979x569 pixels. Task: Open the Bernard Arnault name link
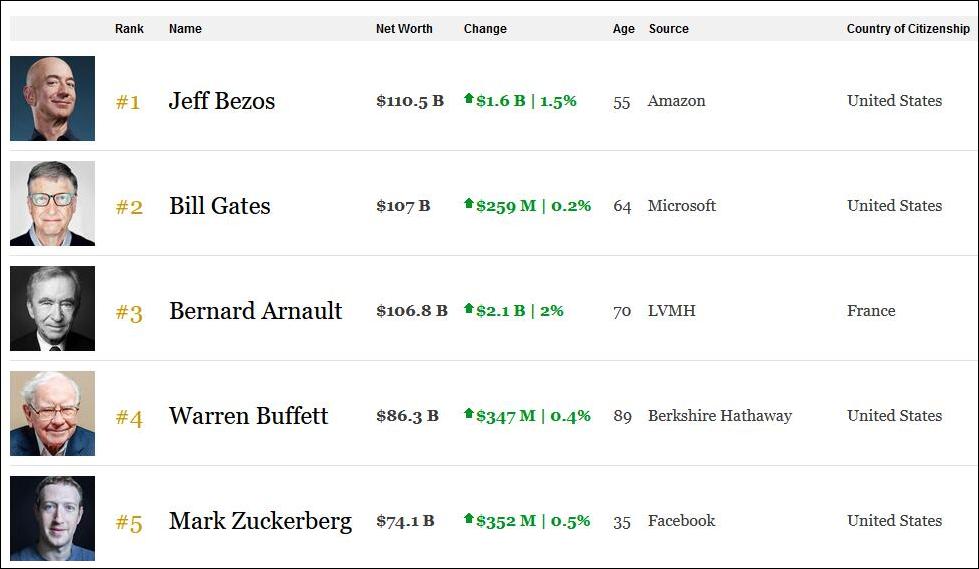tap(255, 311)
